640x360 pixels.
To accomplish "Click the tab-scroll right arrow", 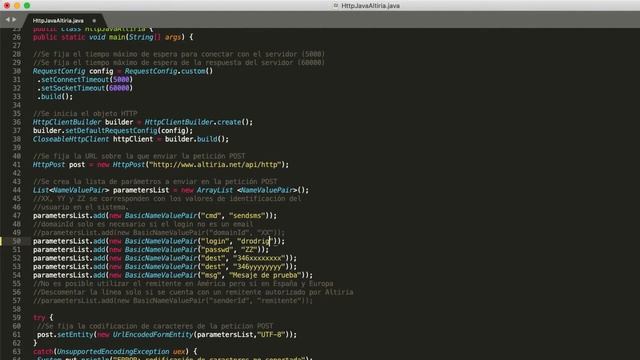I will 14,19.
